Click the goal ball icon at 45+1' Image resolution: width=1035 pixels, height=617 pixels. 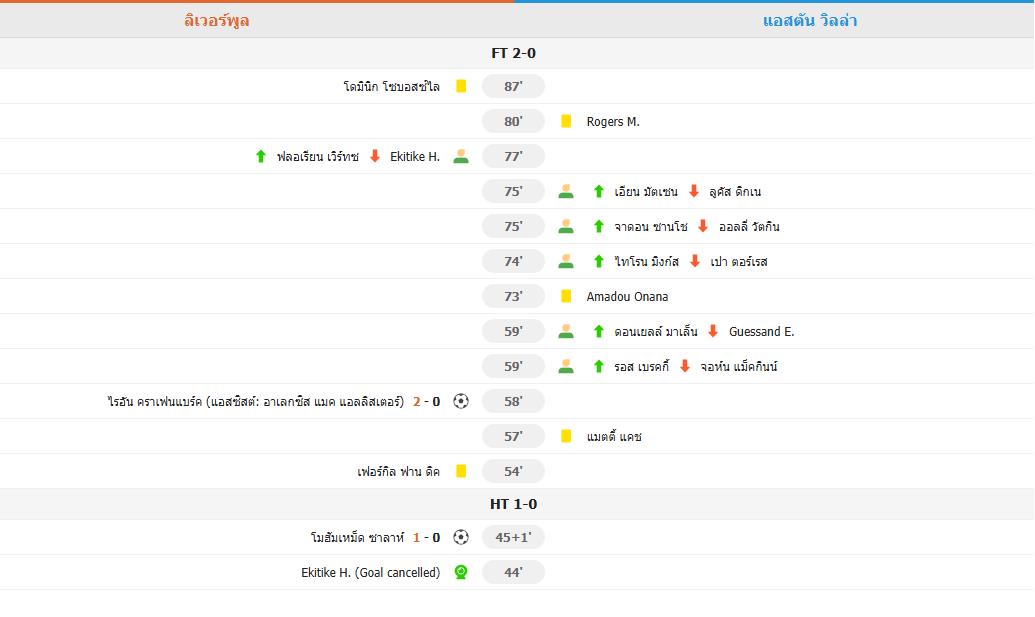pos(461,537)
